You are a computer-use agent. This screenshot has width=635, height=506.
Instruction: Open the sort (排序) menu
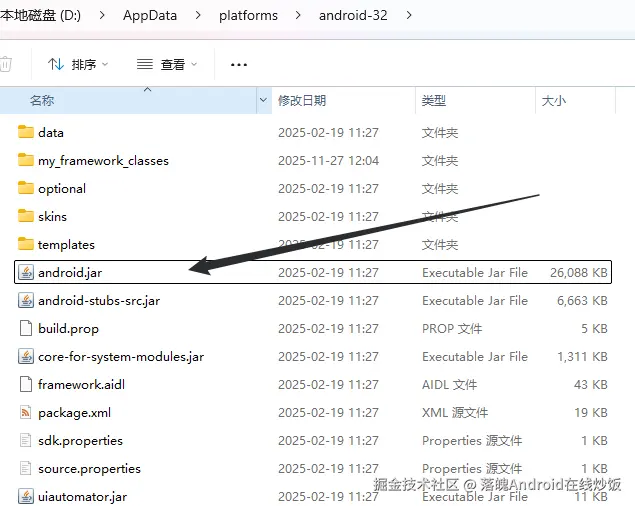click(78, 64)
